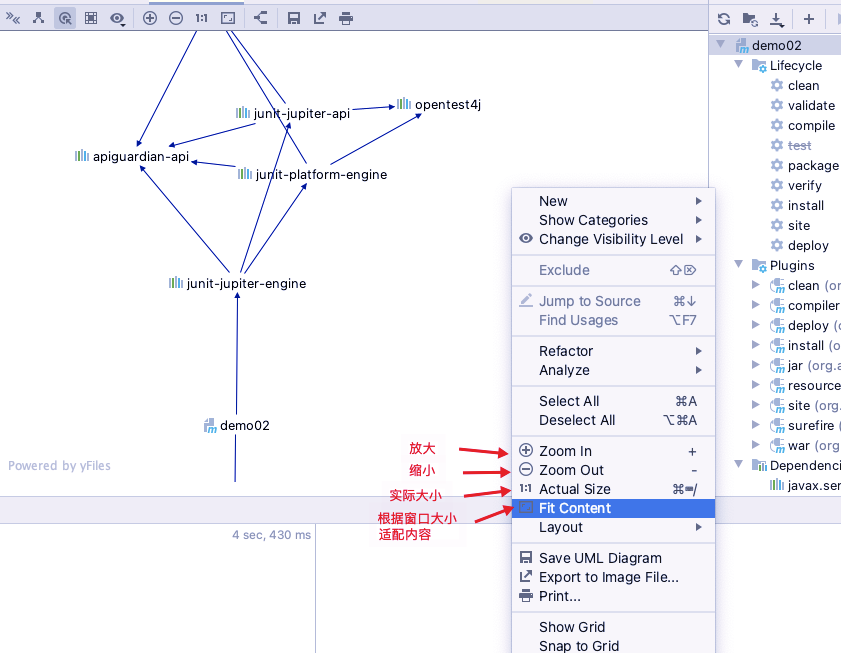
Task: Select the clean lifecycle goal
Action: point(795,85)
